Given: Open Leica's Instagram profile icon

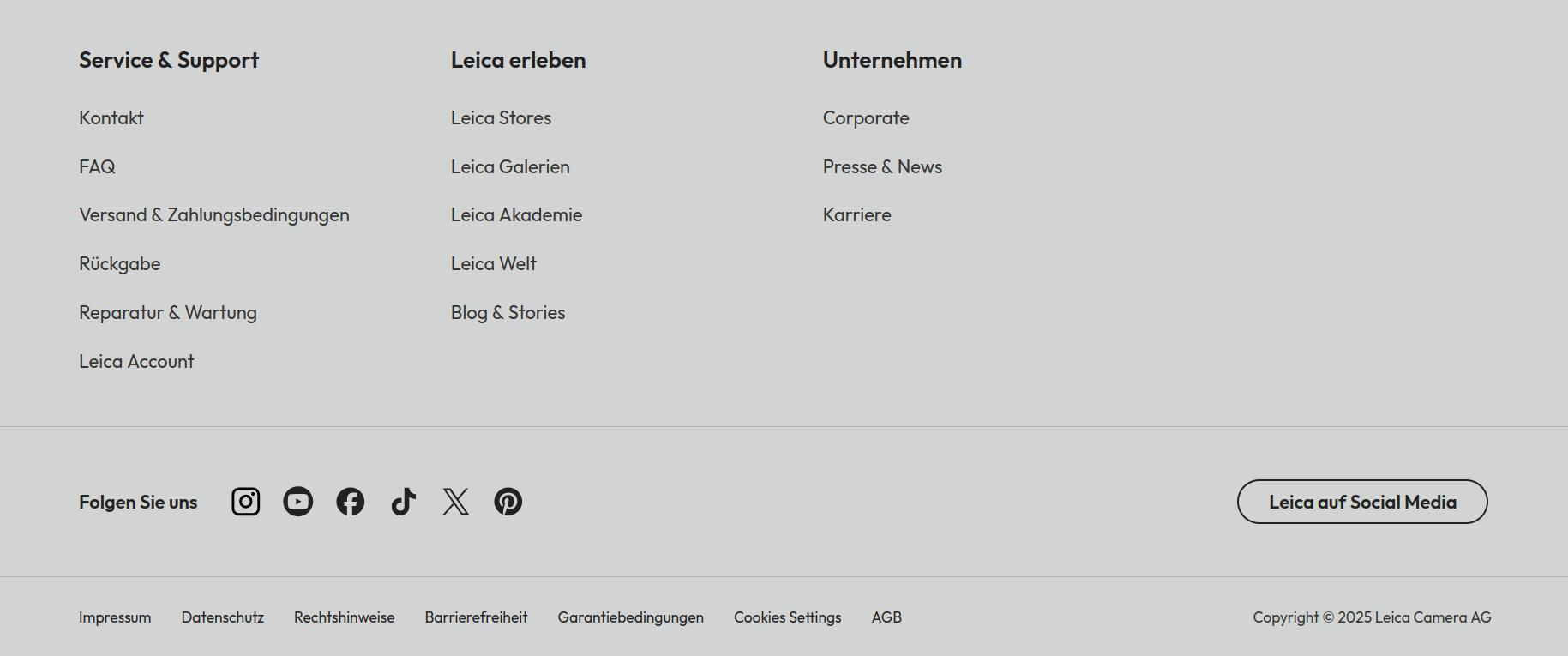Looking at the screenshot, I should pos(246,502).
